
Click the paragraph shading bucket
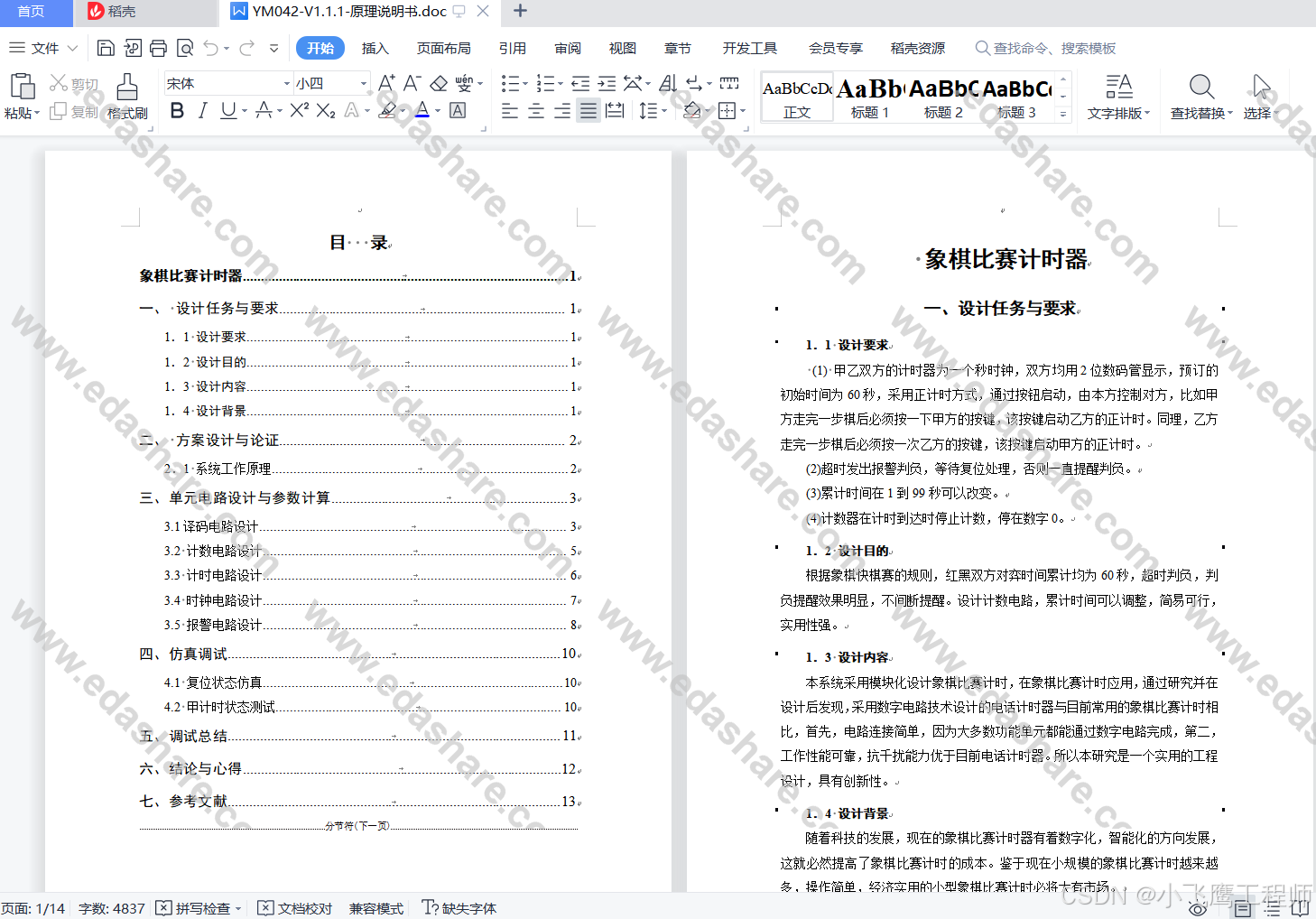coord(692,110)
